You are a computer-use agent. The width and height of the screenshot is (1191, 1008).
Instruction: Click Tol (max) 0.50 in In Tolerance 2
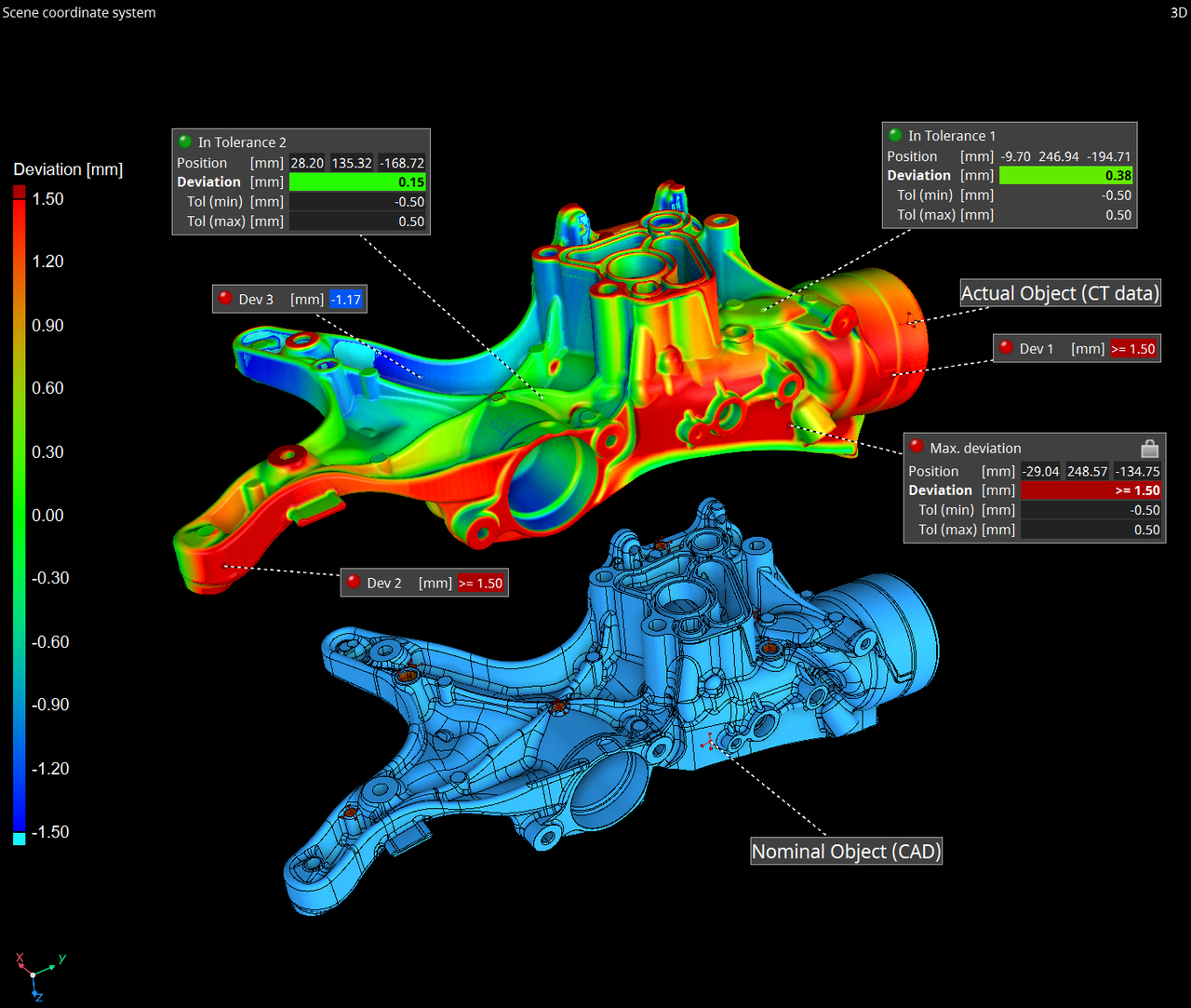[357, 222]
